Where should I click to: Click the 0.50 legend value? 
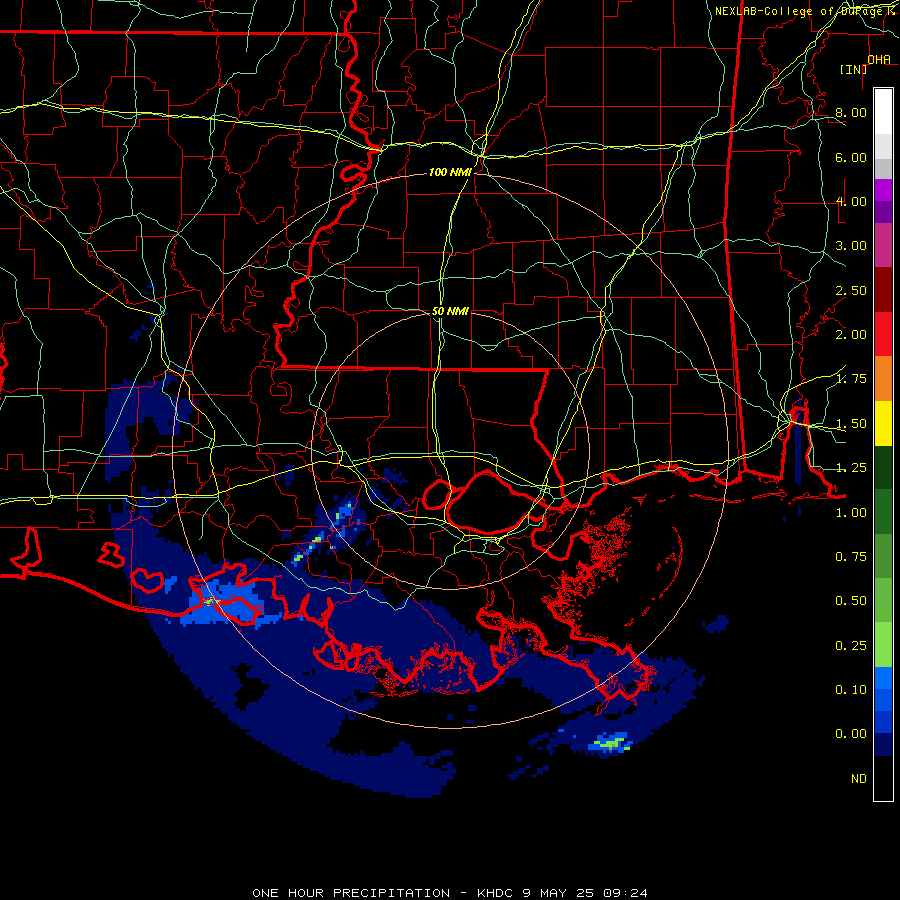(850, 601)
